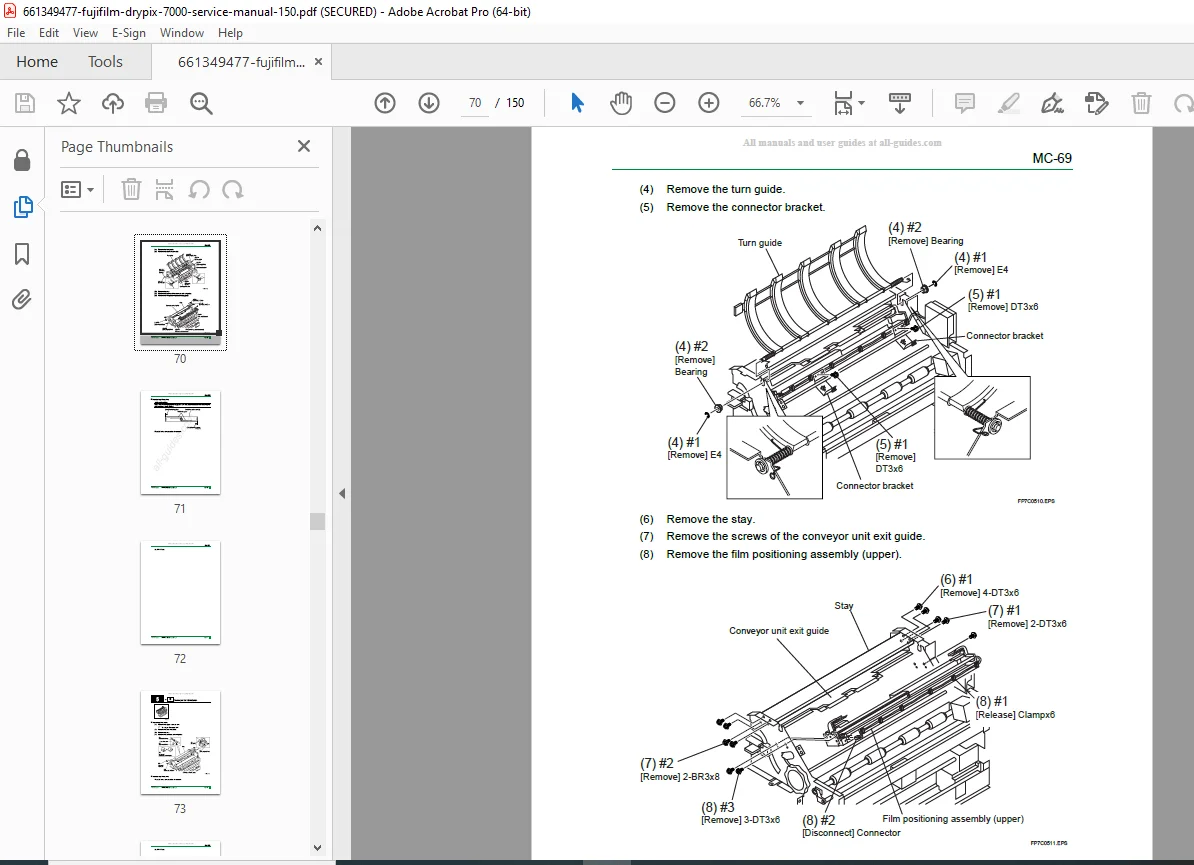Viewport: 1194px width, 865px height.
Task: Open the thumbnails options dropdown menu
Action: pos(78,190)
